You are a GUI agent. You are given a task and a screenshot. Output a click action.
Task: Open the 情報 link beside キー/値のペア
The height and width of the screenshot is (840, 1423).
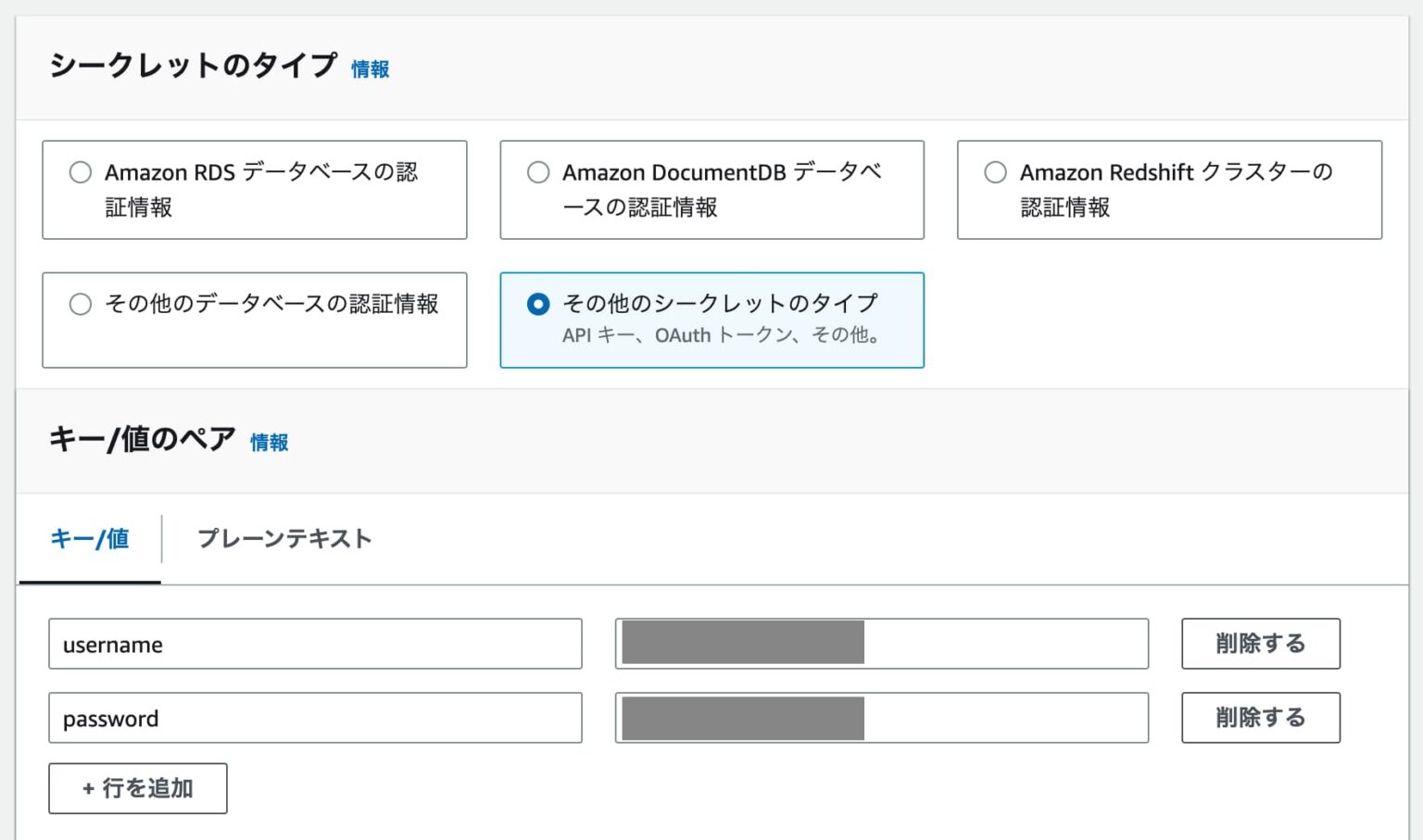click(269, 443)
